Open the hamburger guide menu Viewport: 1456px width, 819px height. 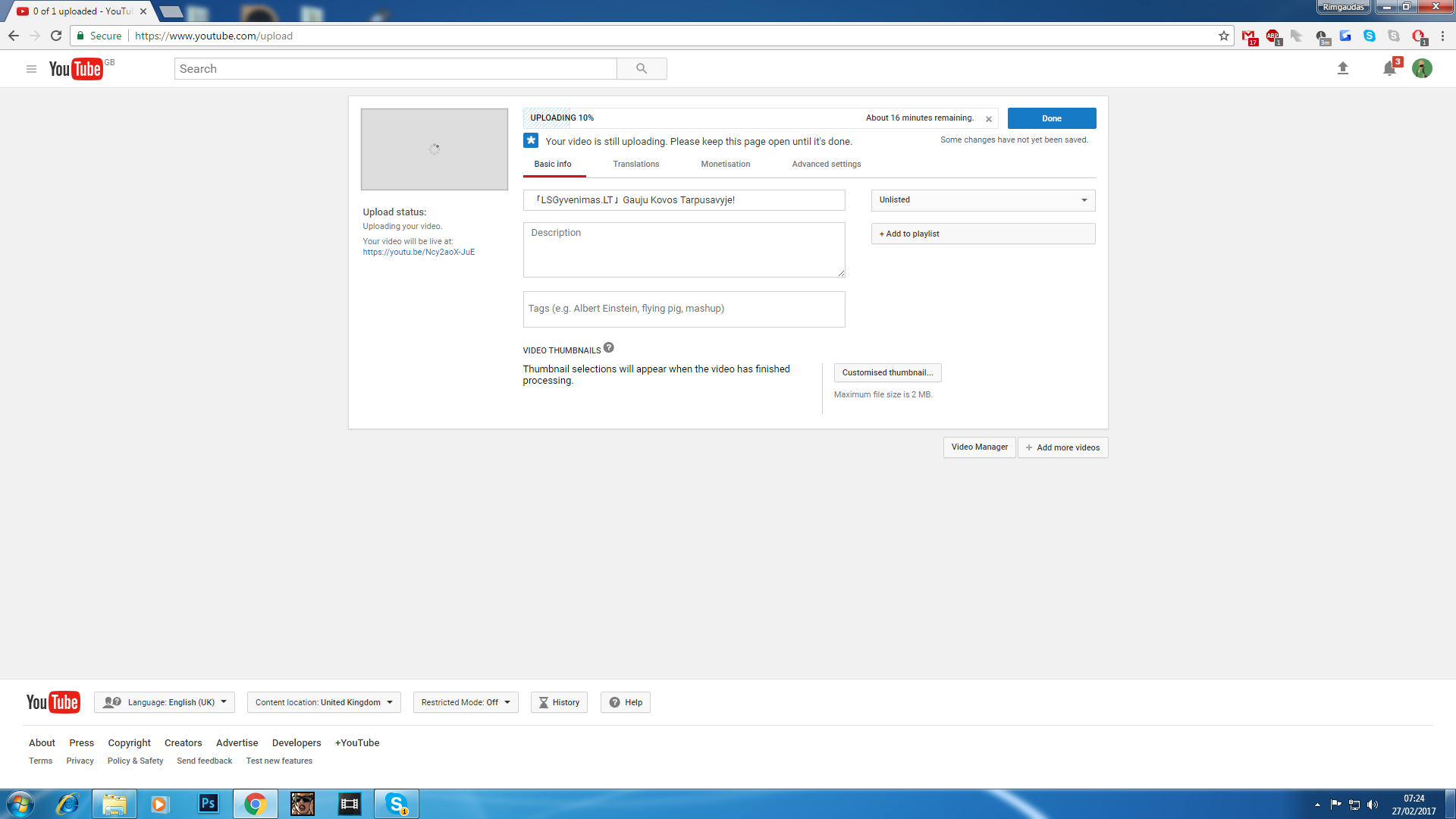31,69
